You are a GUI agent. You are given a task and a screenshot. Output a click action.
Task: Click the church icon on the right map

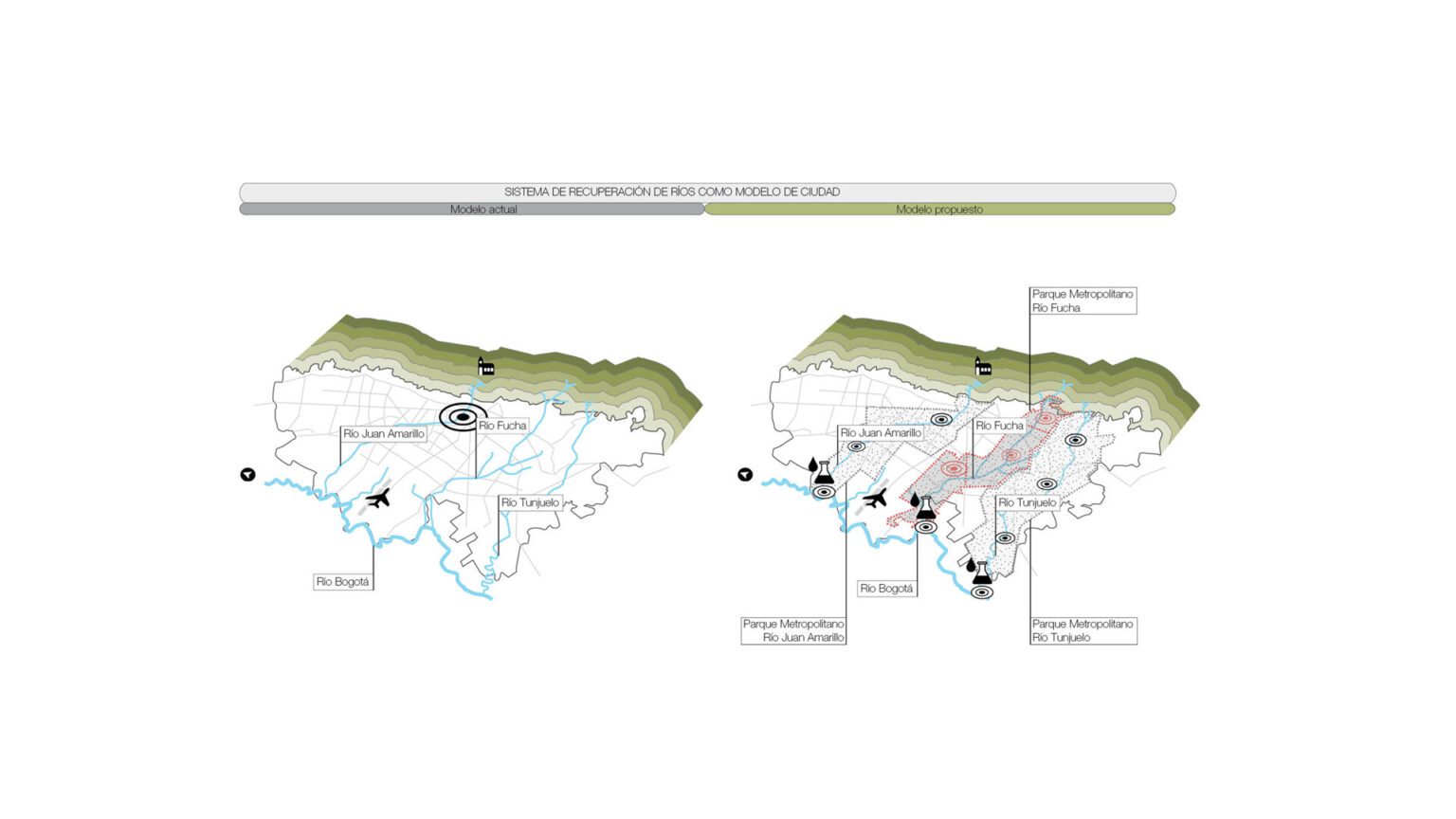tap(984, 367)
